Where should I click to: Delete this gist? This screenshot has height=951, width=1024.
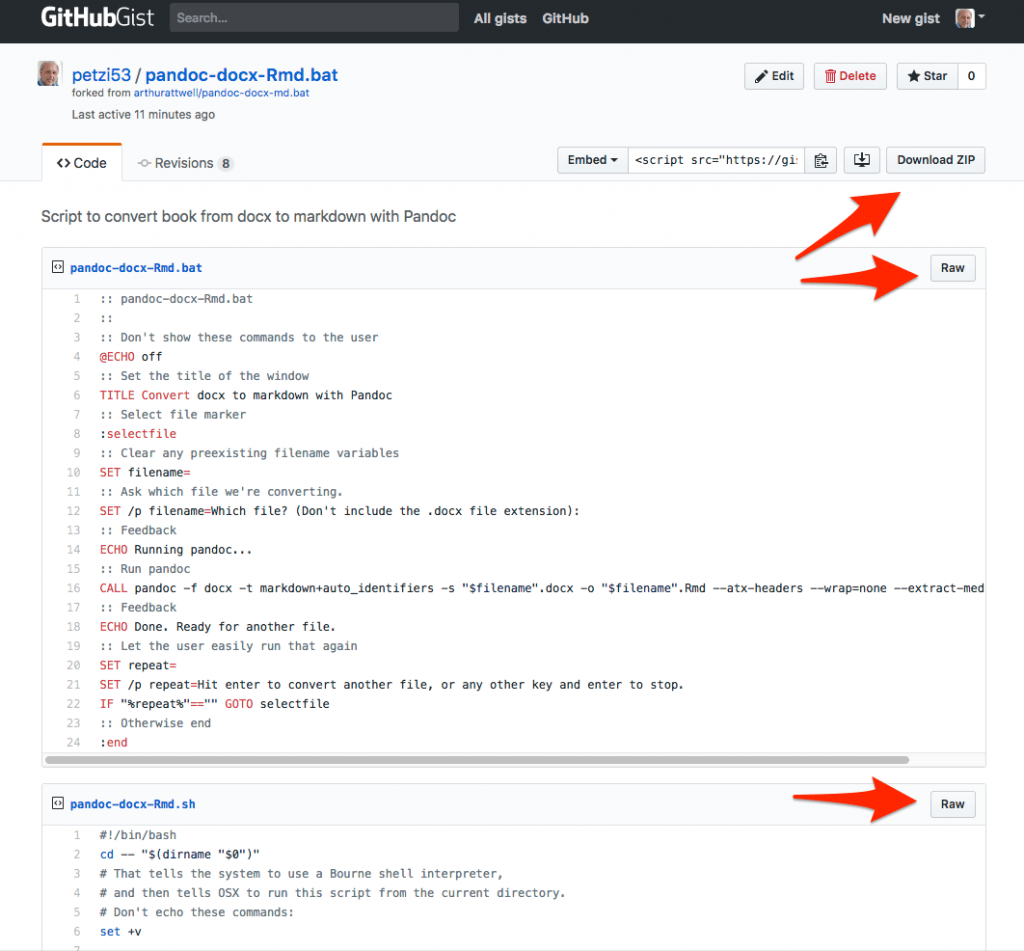tap(850, 76)
